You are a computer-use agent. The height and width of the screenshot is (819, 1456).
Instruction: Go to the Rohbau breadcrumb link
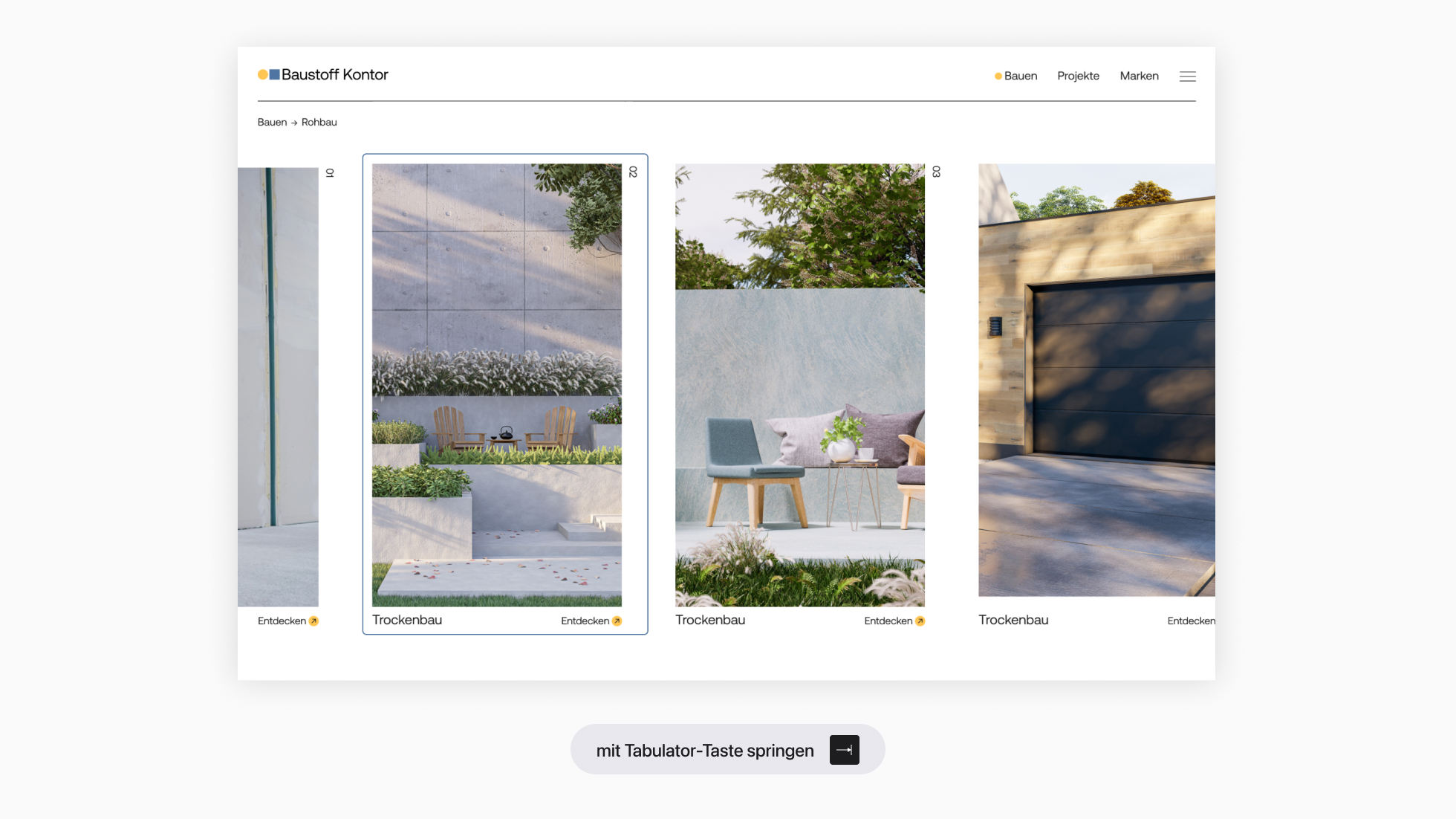pos(319,122)
